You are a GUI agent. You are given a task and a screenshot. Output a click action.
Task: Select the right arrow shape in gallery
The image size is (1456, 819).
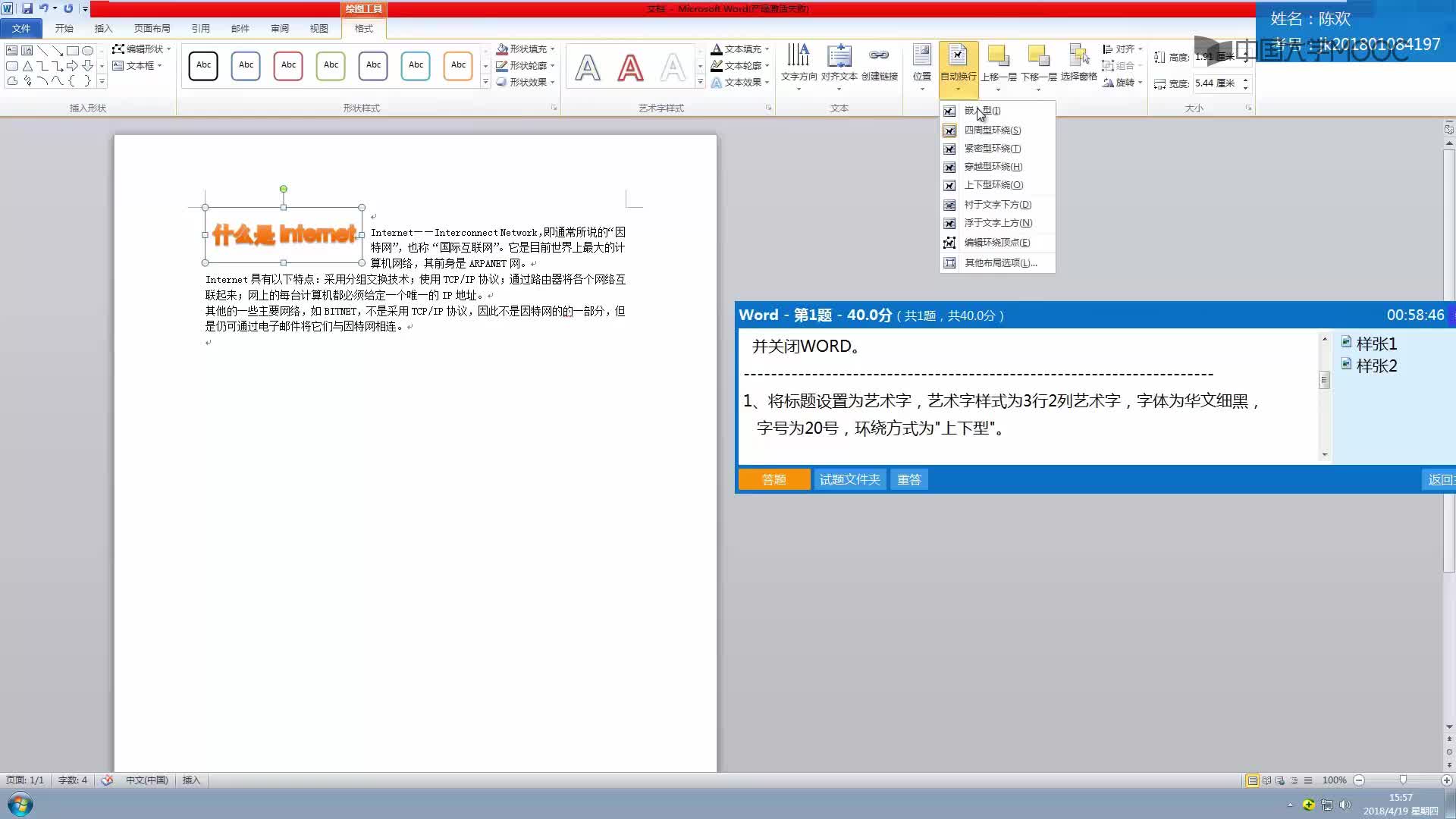tap(73, 65)
